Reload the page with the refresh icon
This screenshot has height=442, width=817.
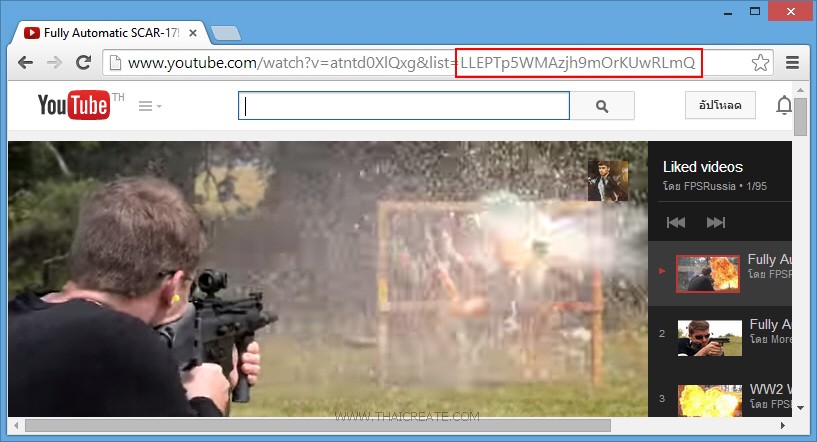click(x=83, y=63)
